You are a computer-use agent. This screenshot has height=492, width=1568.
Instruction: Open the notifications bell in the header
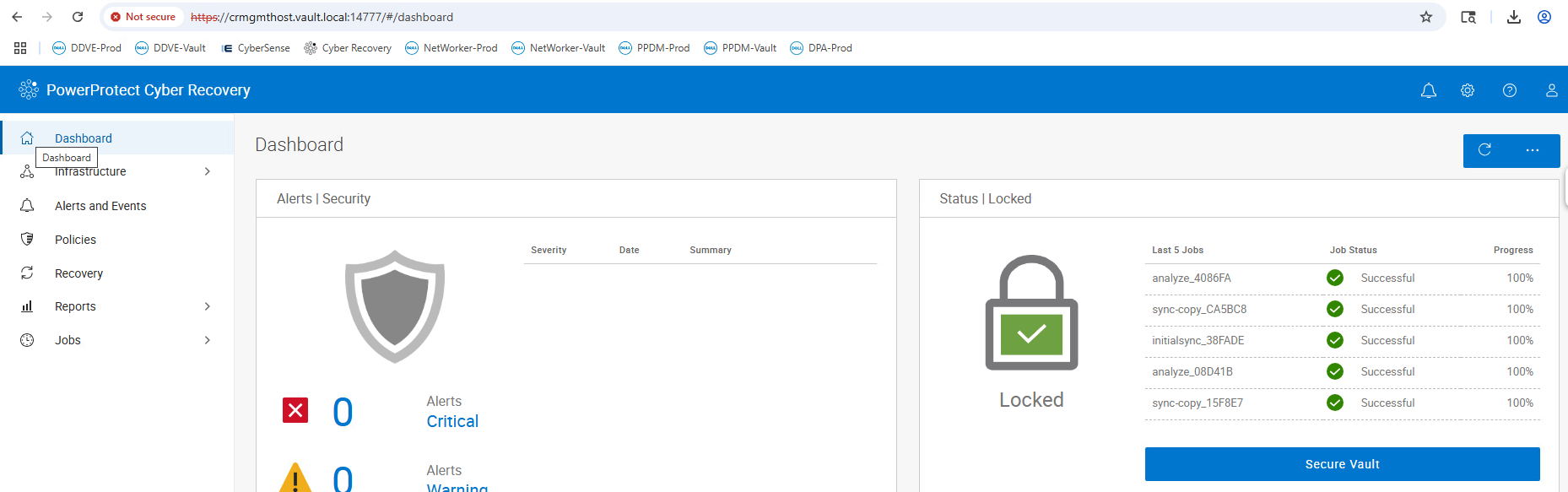coord(1429,90)
